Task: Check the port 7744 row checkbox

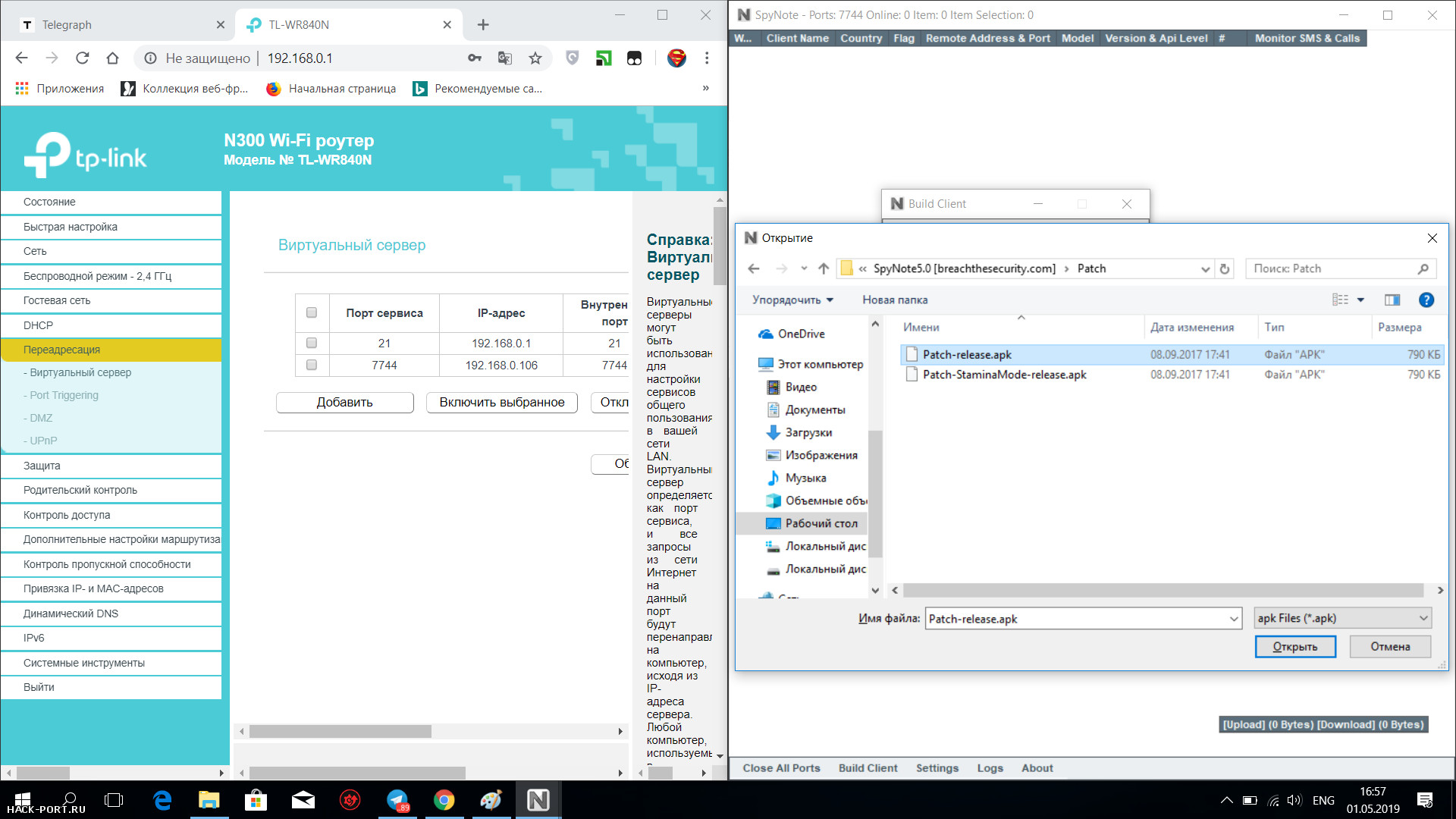Action: (311, 365)
